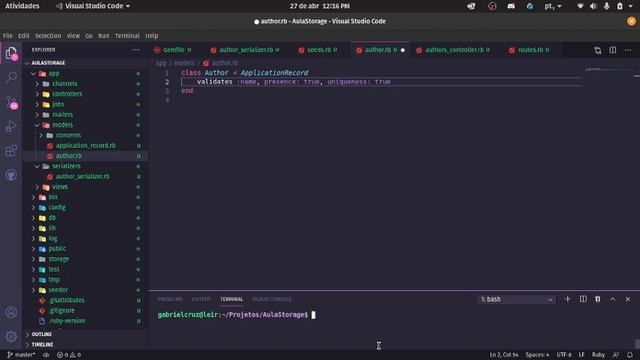Viewport: 640px width, 360px height.
Task: Switch to the Gemfile tab
Action: point(173,50)
